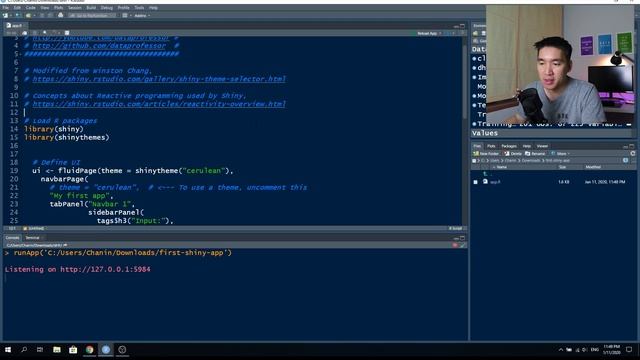This screenshot has width=640, height=360.
Task: Click the print icon in main toolbar
Action: coord(60,16)
